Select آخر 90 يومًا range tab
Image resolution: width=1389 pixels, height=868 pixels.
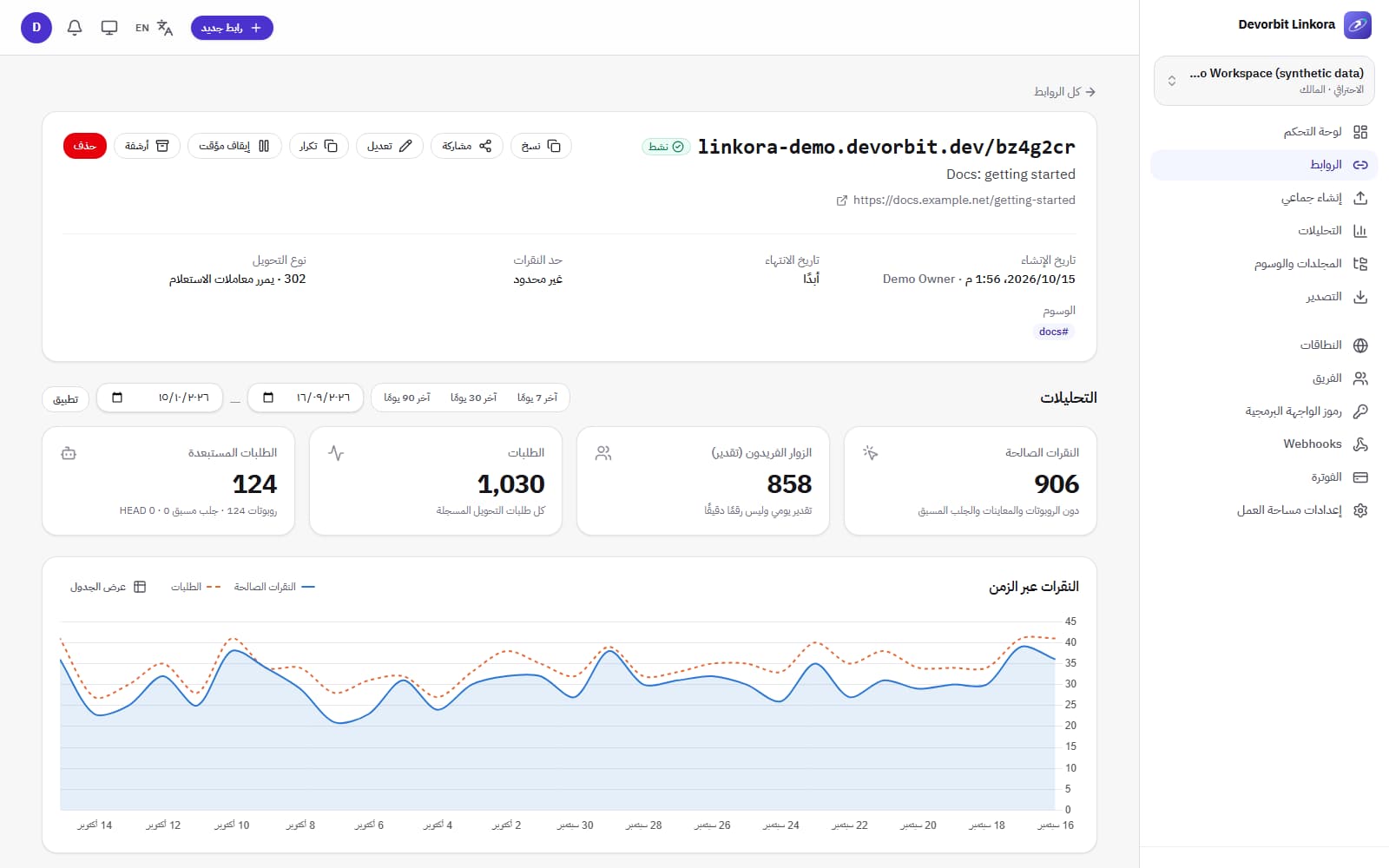pyautogui.click(x=407, y=398)
